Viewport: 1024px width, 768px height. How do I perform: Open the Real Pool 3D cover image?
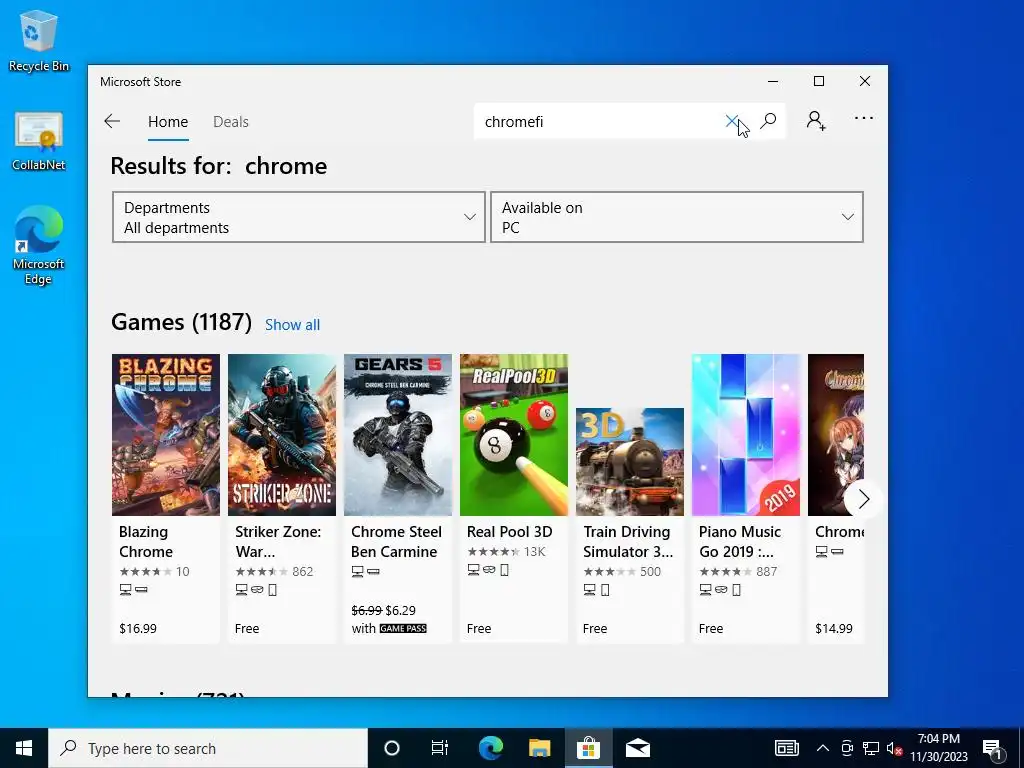tap(514, 435)
